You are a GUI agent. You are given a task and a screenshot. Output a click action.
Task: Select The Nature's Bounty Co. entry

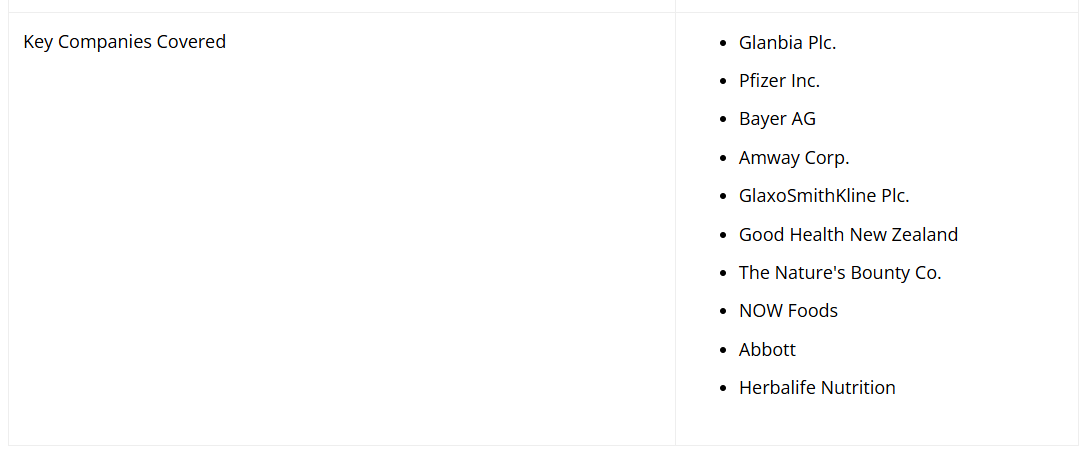click(840, 273)
